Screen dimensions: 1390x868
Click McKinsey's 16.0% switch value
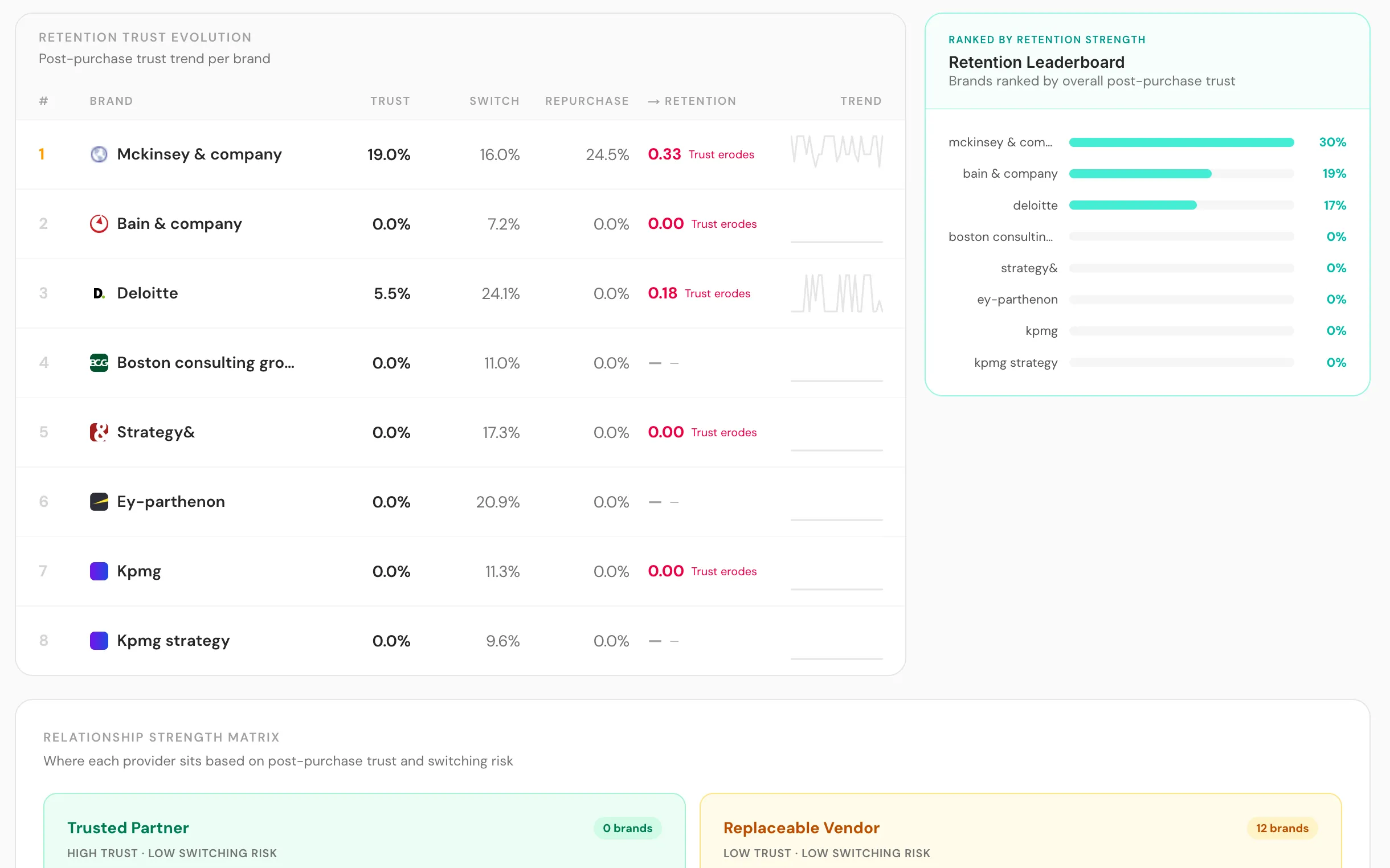500,154
